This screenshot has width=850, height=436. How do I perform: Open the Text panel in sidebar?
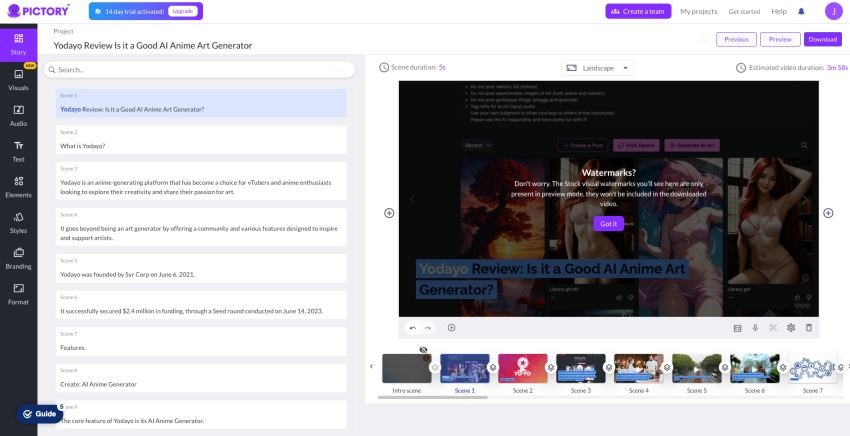[x=18, y=152]
